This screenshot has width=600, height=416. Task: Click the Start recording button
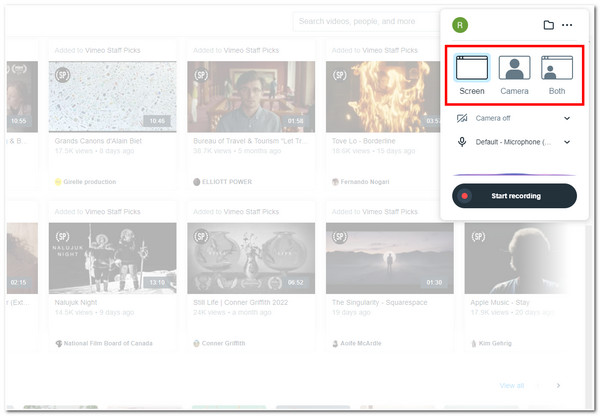(x=514, y=196)
